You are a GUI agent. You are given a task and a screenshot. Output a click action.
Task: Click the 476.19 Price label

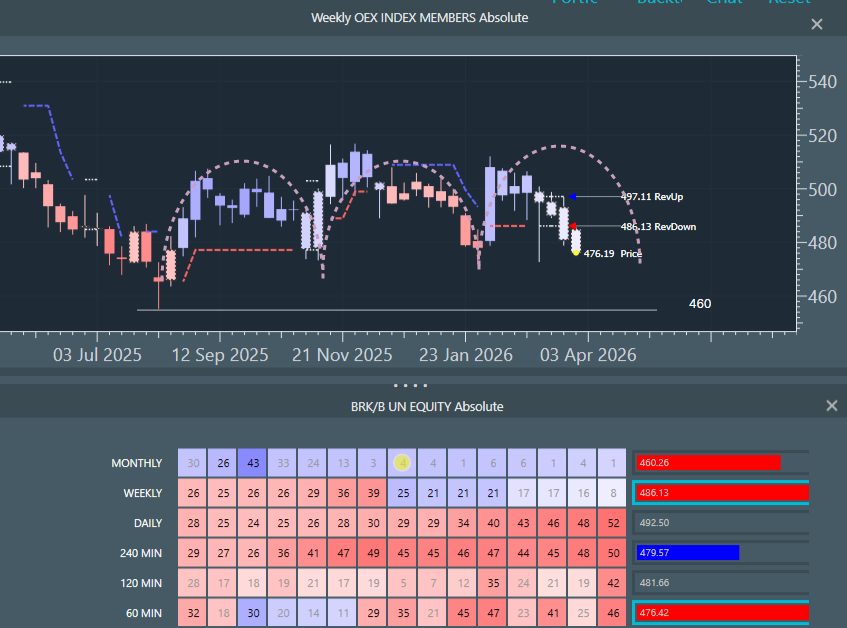click(613, 253)
